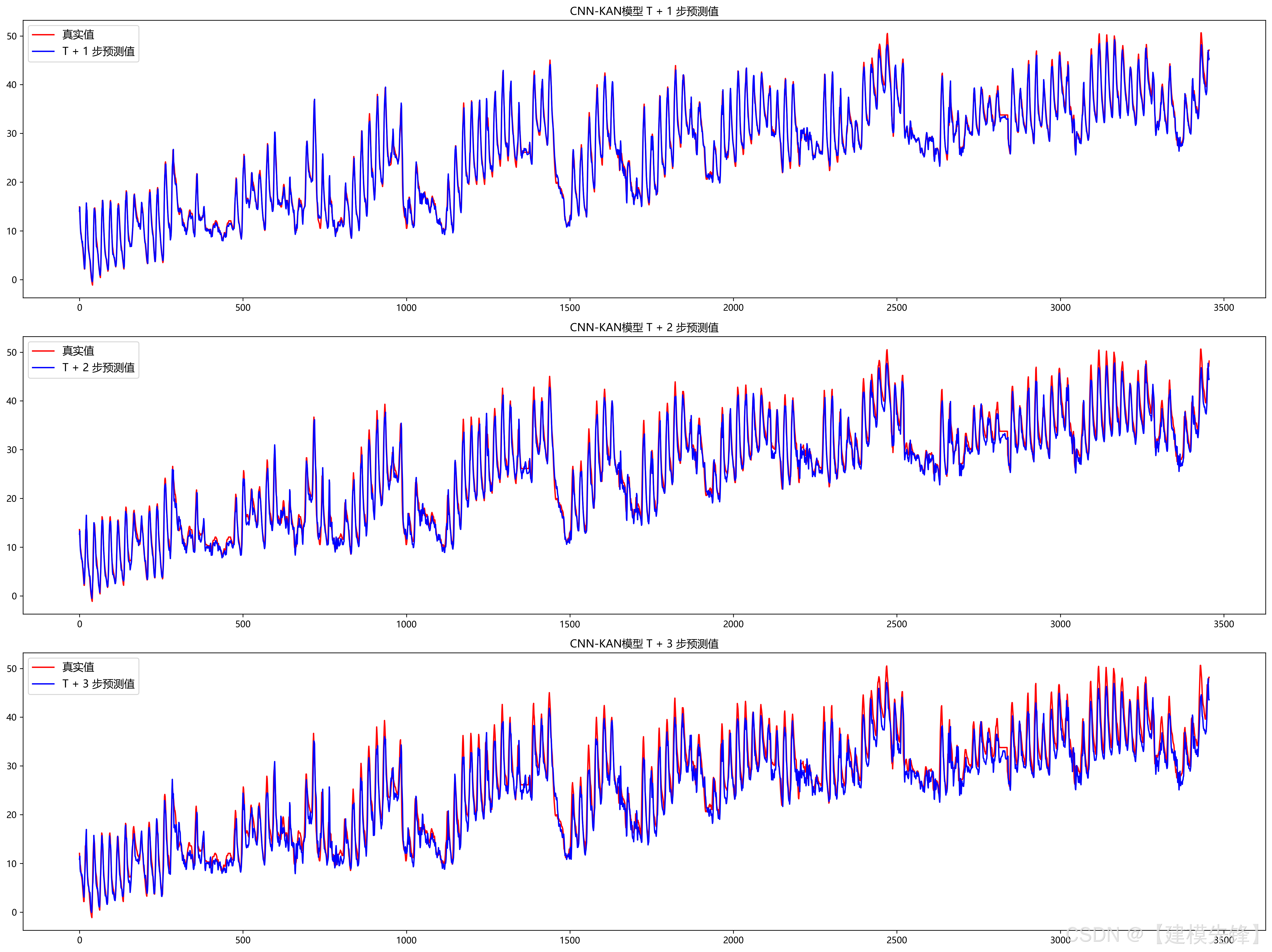Click y-axis label 10 in T + 1 chart
The width and height of the screenshot is (1272, 952).
click(12, 231)
